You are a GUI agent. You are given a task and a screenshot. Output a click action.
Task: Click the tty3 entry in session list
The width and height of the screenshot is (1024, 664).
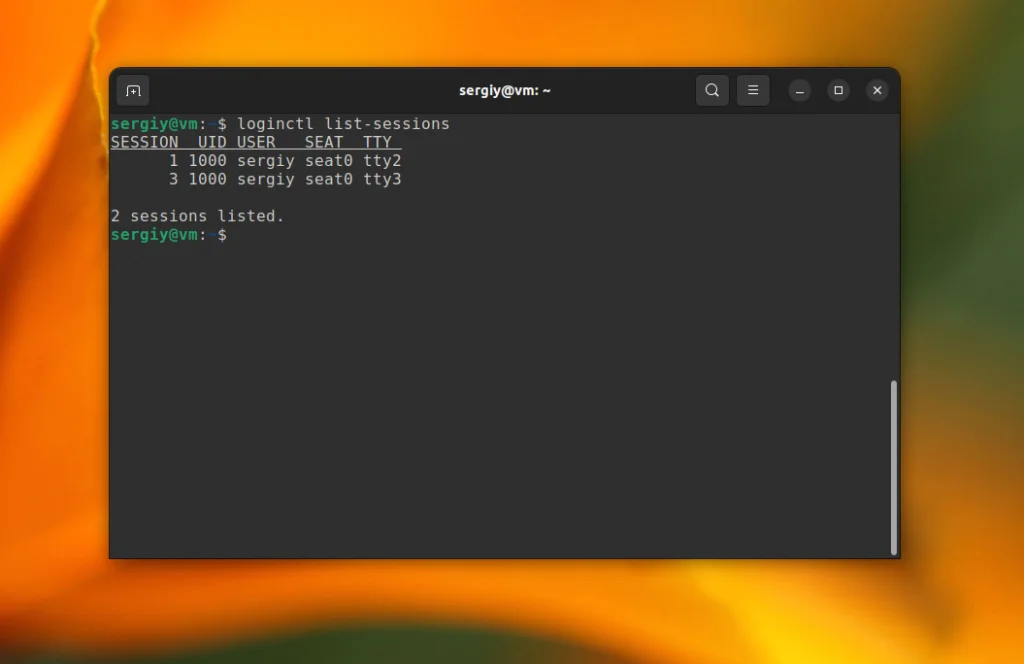pos(383,179)
